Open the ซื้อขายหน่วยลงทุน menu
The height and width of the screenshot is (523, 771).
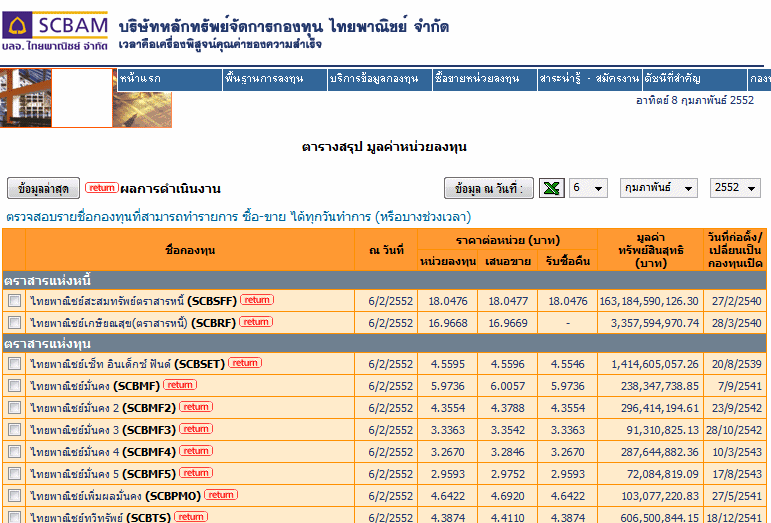pyautogui.click(x=485, y=80)
